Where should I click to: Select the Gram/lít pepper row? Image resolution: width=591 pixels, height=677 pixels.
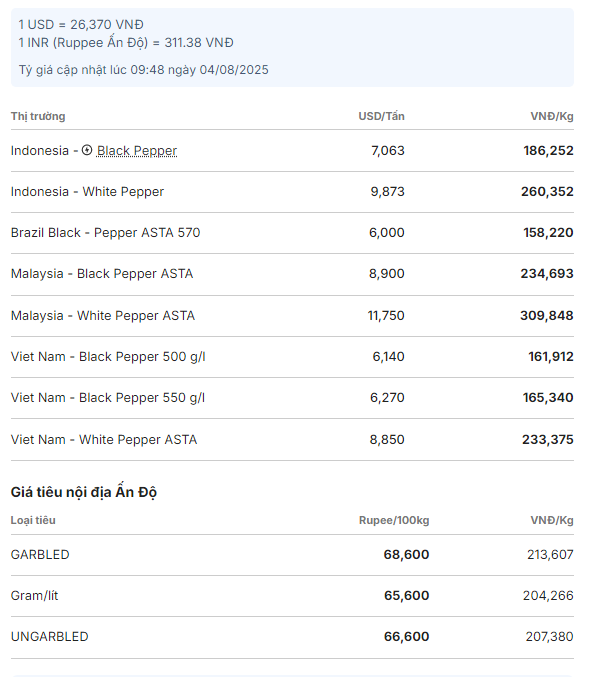[x=292, y=596]
